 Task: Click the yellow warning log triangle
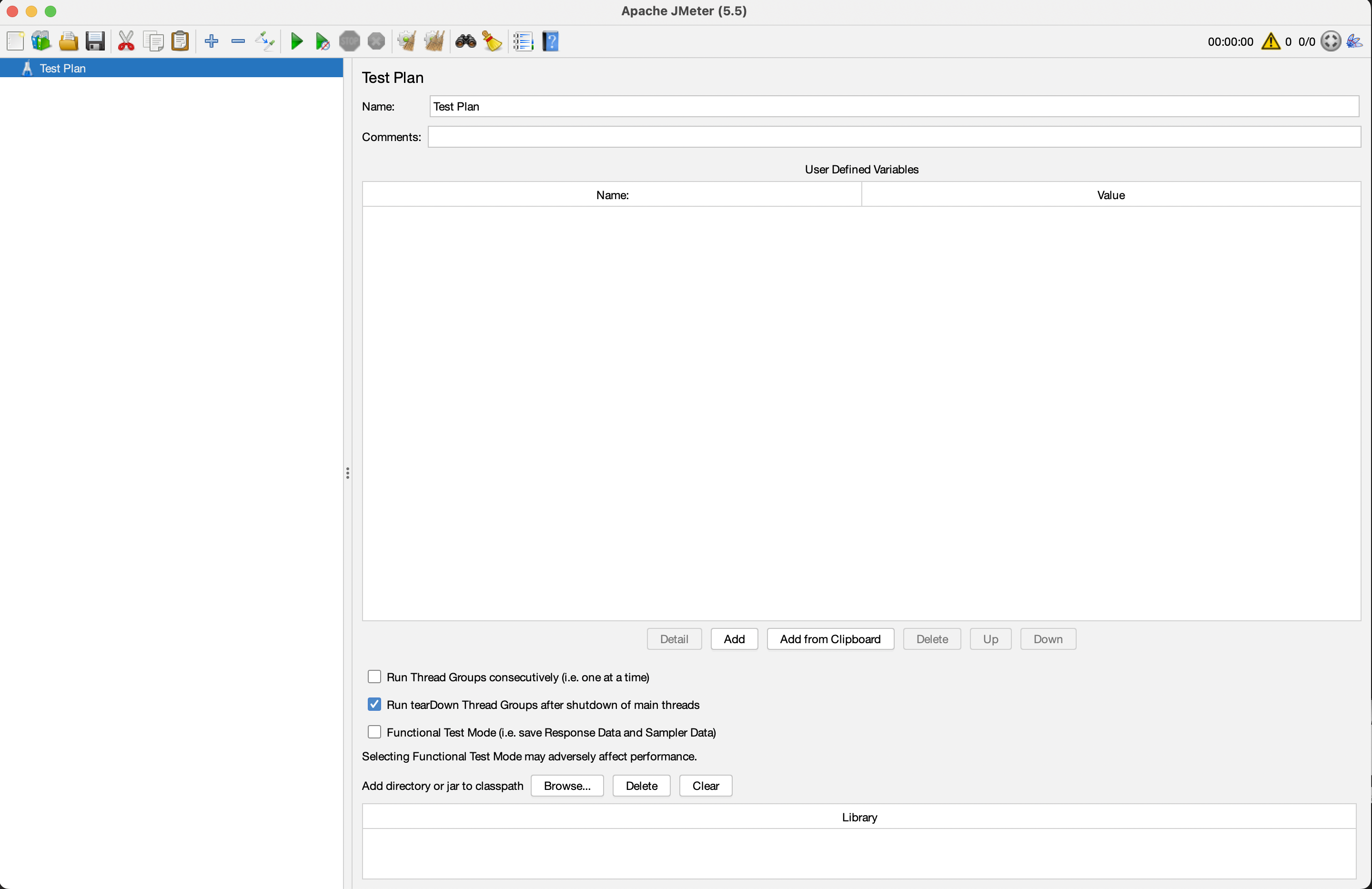pos(1271,41)
